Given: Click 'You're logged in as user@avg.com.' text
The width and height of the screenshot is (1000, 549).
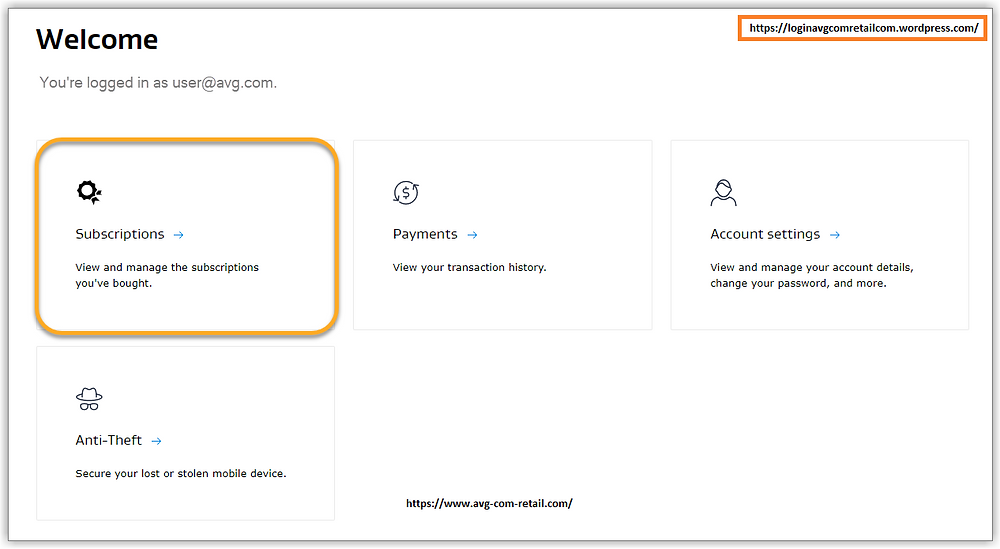Looking at the screenshot, I should pos(158,83).
